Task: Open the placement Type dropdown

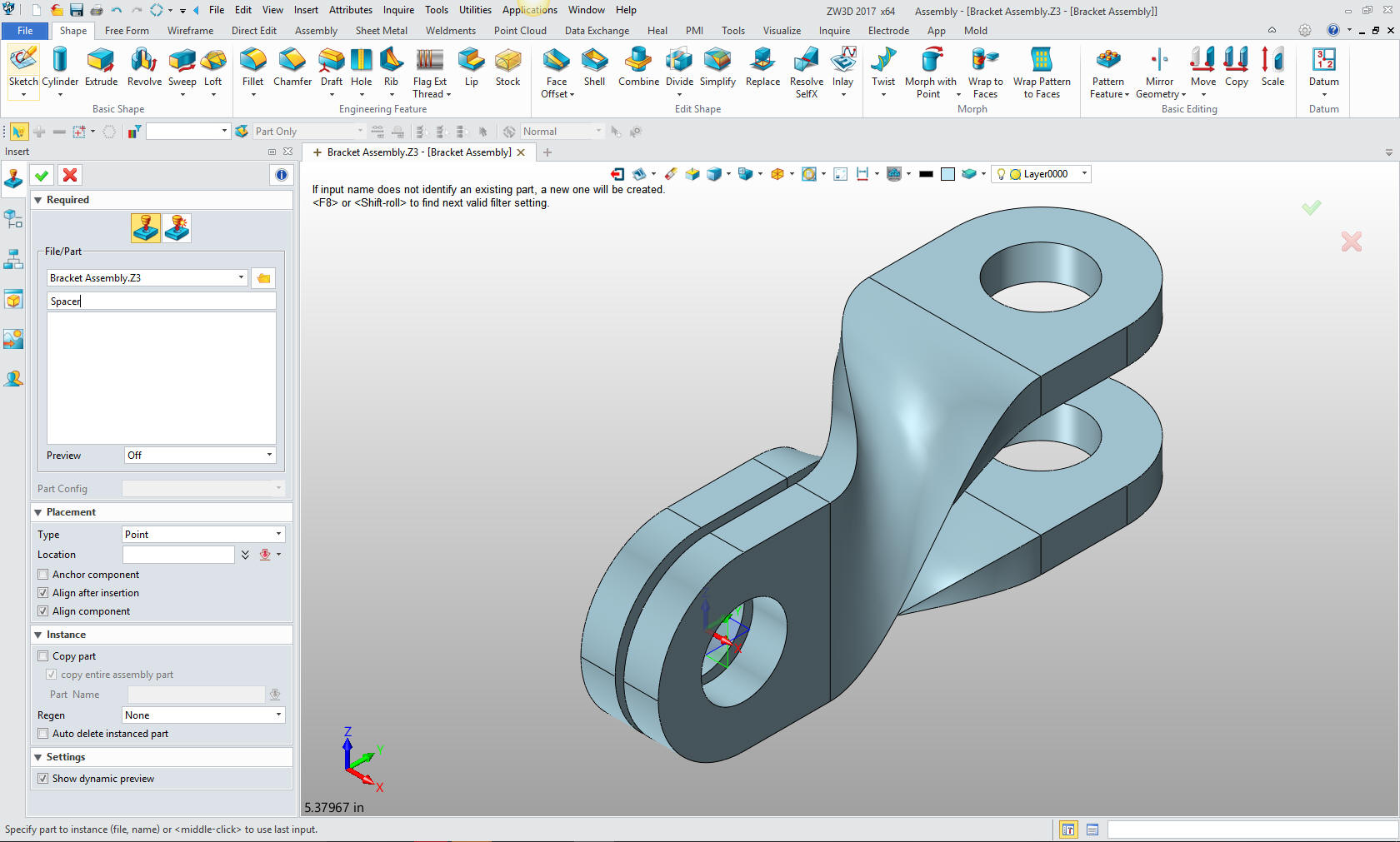Action: (202, 535)
